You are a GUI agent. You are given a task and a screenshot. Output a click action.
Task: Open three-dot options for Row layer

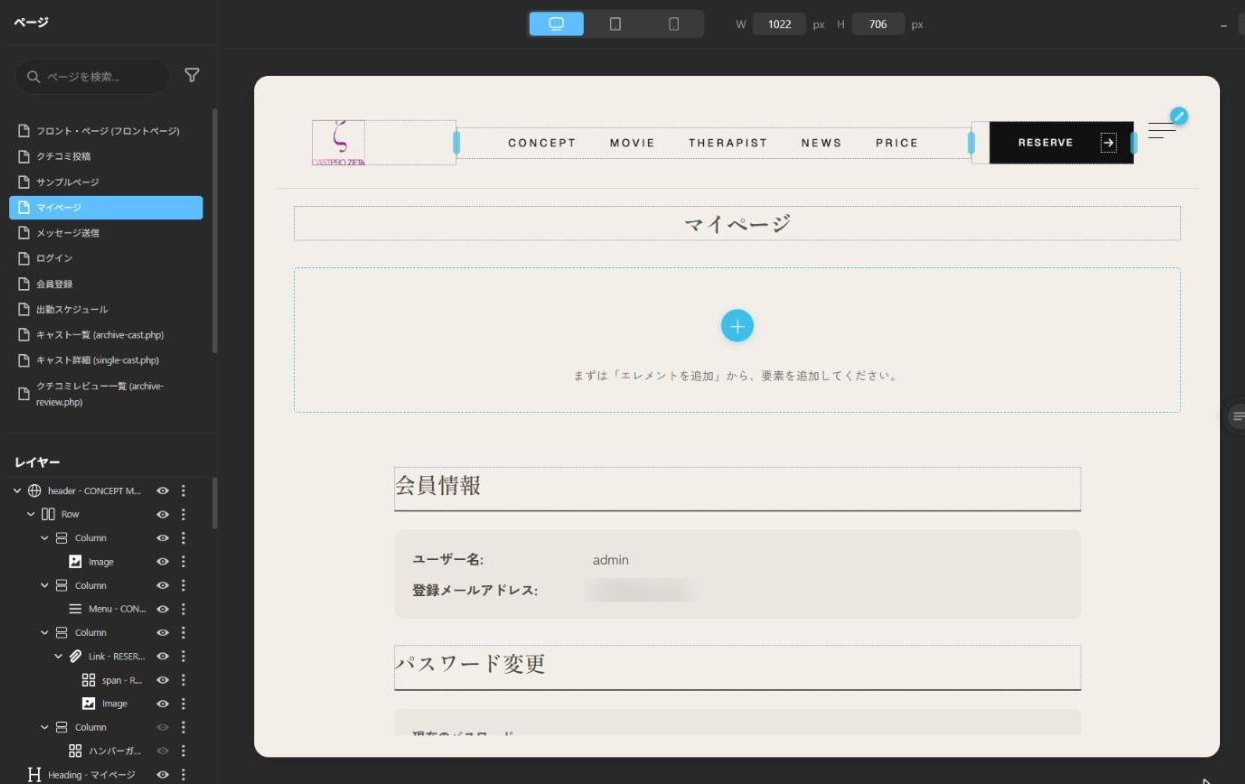(183, 514)
